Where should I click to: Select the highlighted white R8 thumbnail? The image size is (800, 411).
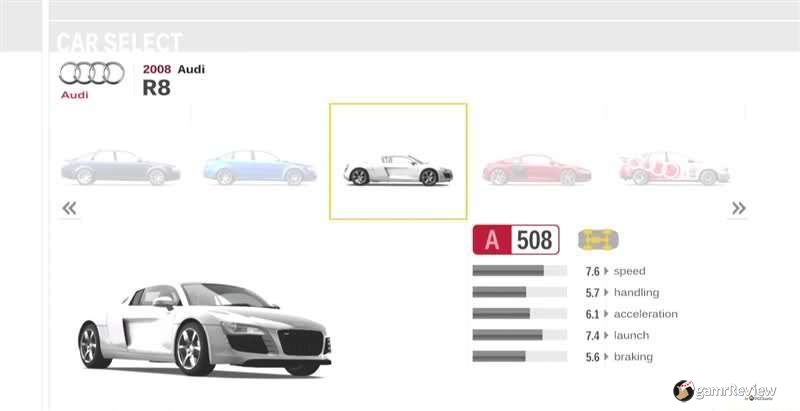(x=398, y=162)
